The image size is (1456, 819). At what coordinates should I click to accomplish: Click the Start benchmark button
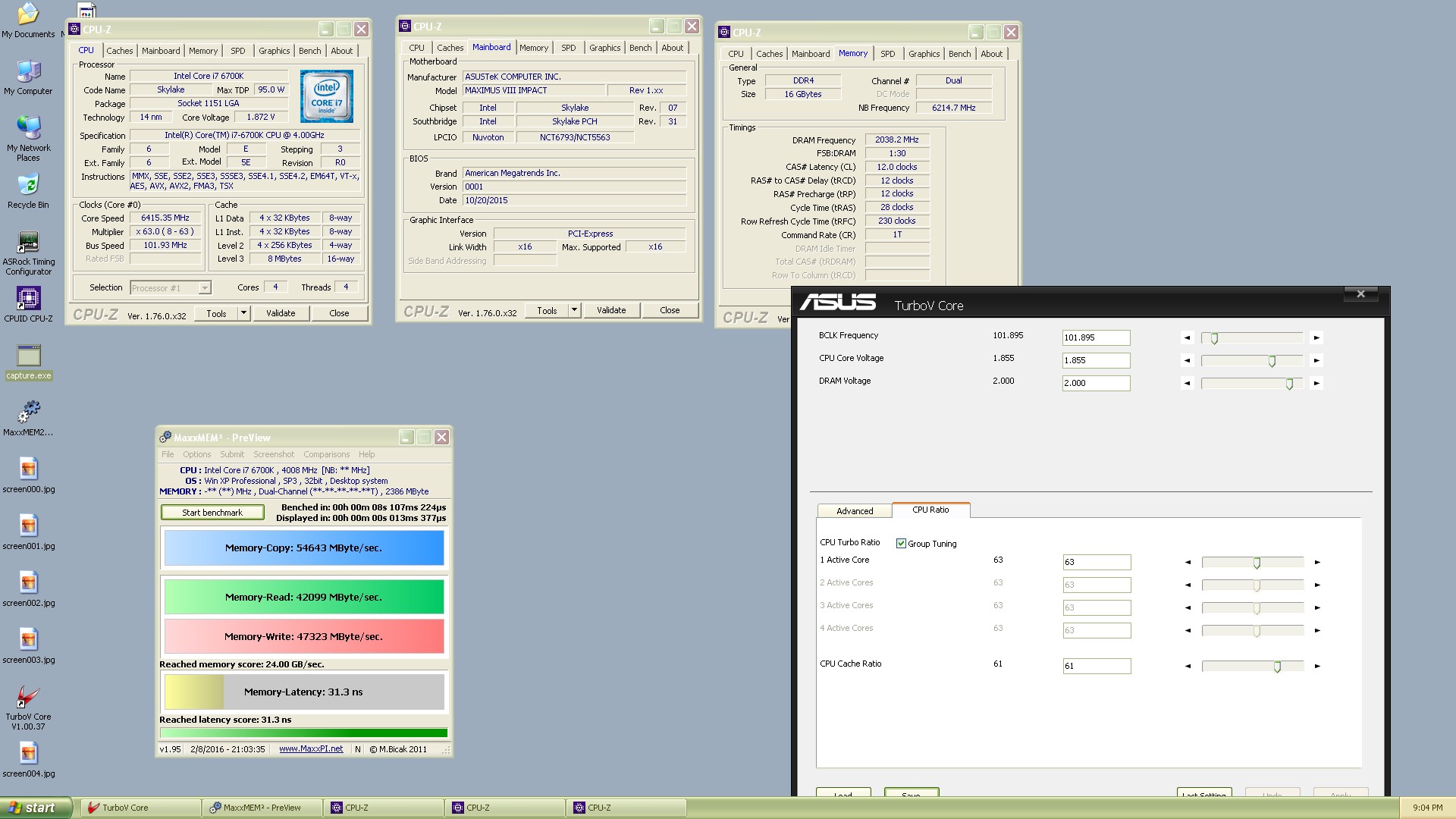pyautogui.click(x=212, y=513)
